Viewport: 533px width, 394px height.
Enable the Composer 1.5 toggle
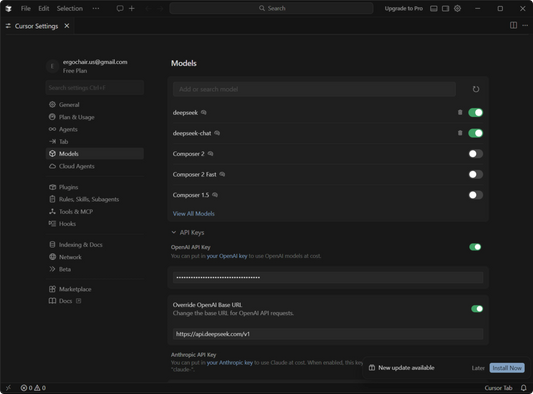point(476,195)
